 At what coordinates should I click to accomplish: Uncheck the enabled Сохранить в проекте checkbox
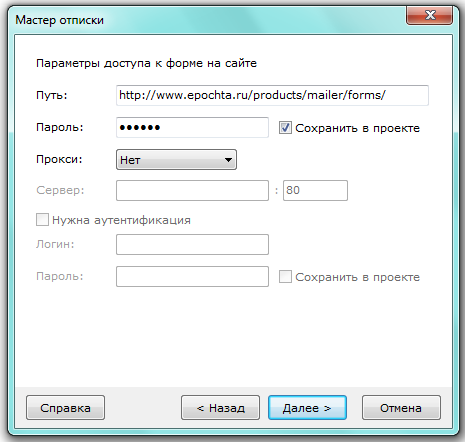pyautogui.click(x=285, y=128)
